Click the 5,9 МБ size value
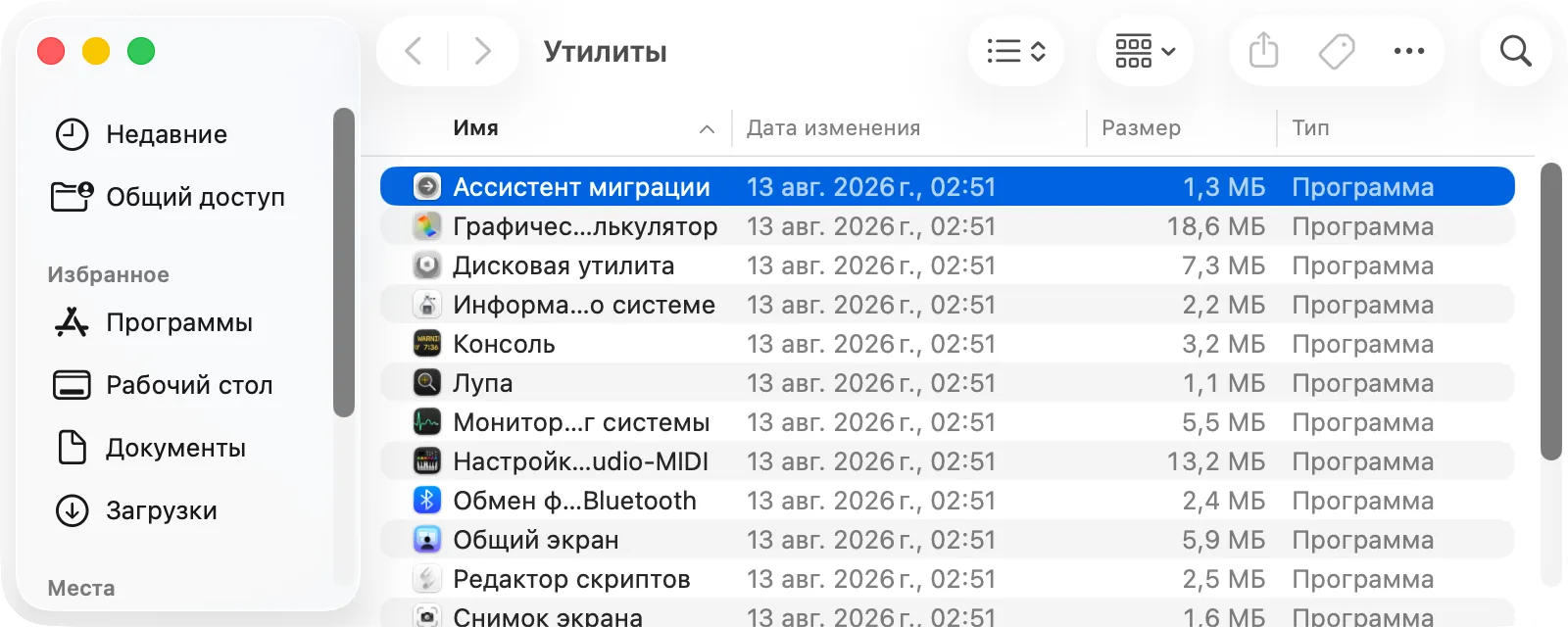 (x=1224, y=539)
